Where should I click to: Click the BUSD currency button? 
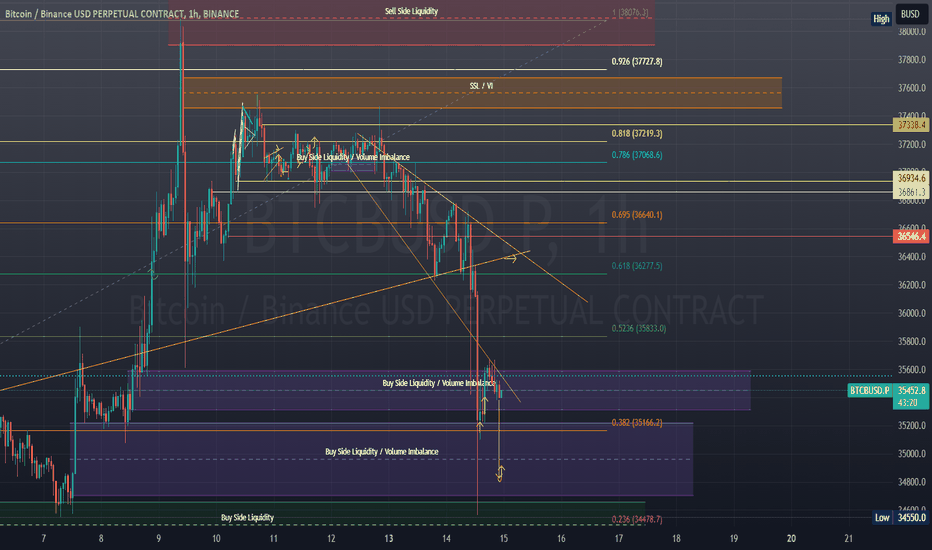[910, 14]
